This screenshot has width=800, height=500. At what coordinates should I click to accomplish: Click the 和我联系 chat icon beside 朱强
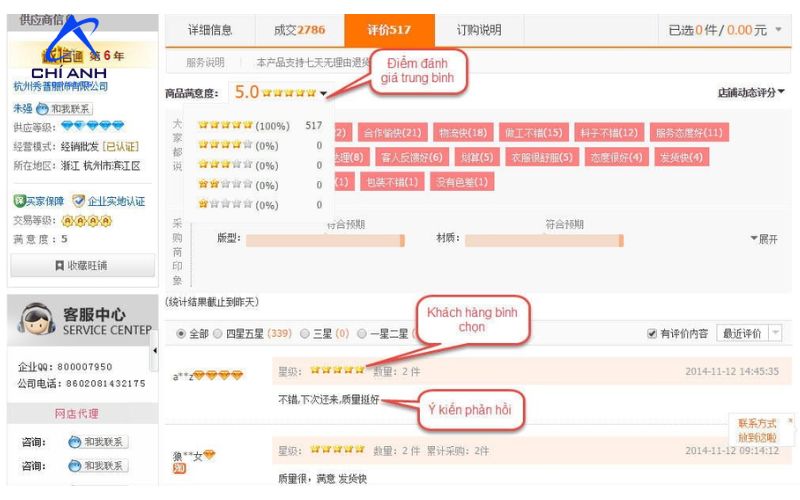pos(42,109)
